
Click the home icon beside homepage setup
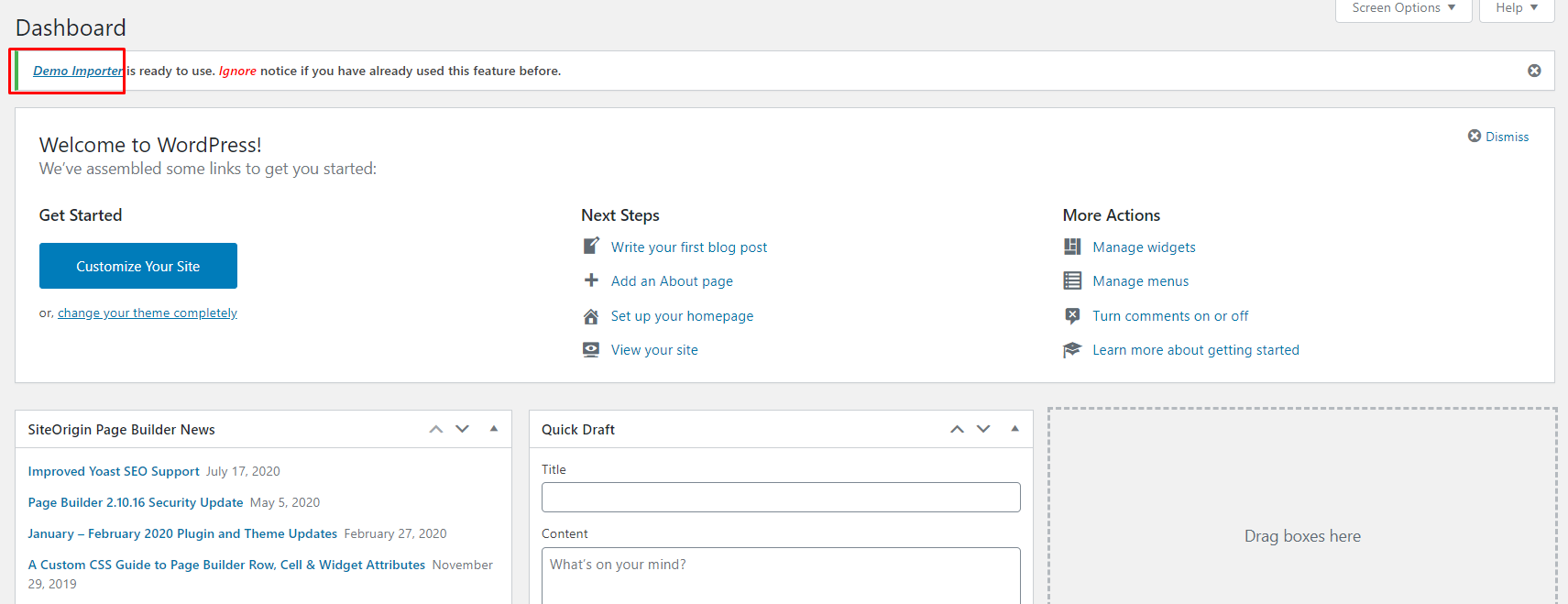coord(591,316)
